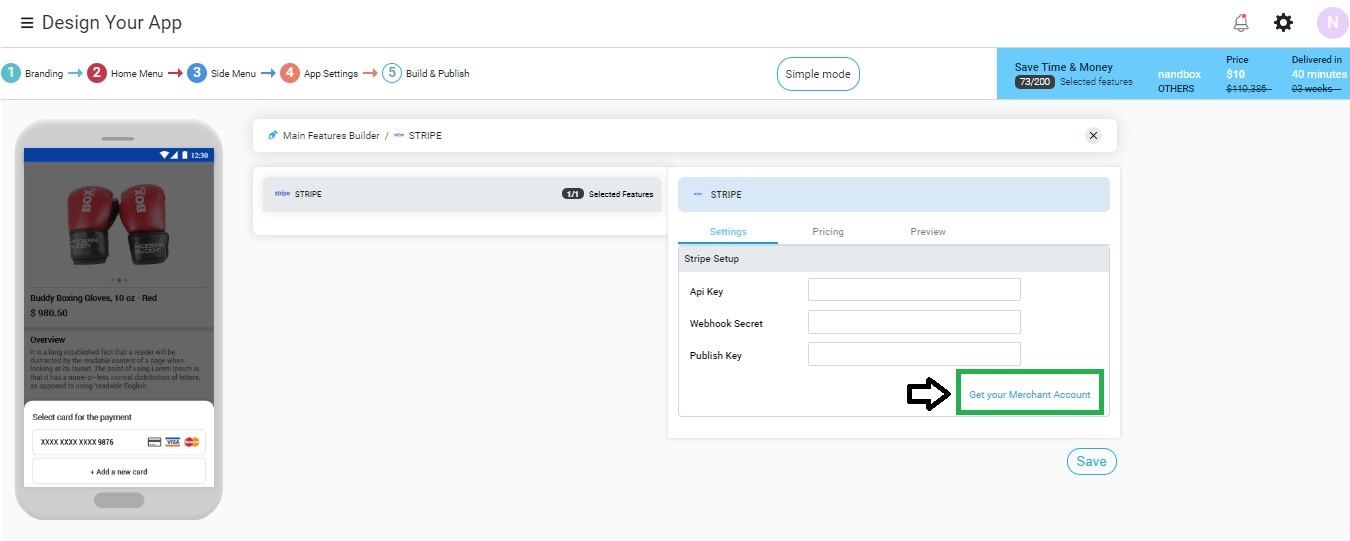Click the pencil icon beside Main Features Builder
This screenshot has width=1350, height=541.
point(273,135)
